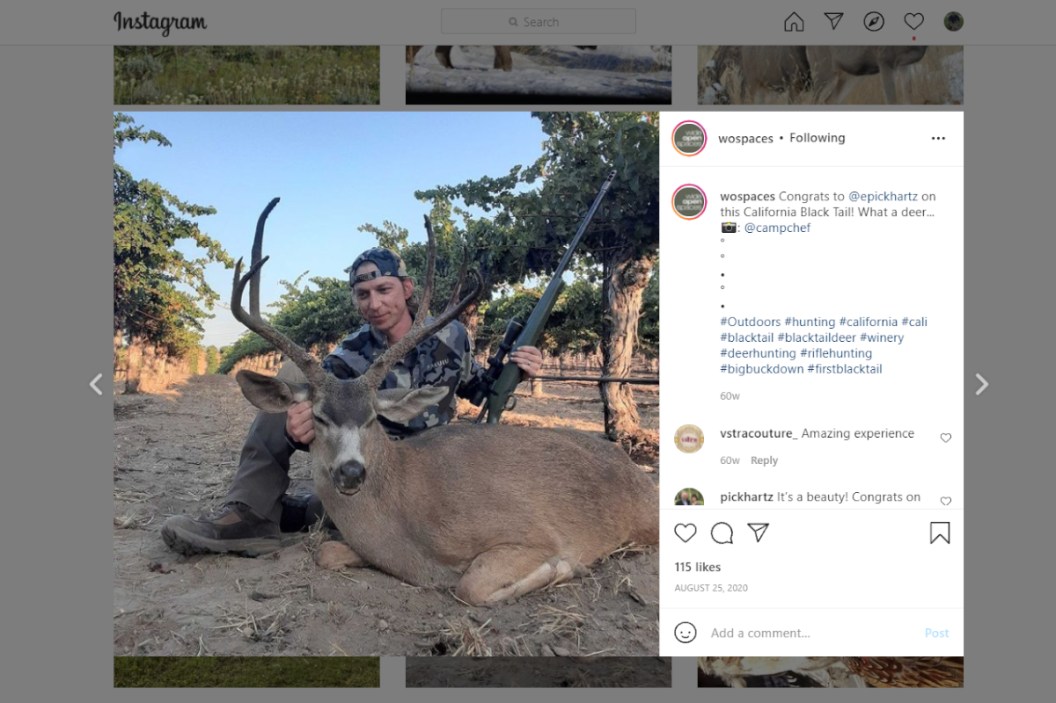This screenshot has height=703, width=1056.
Task: Reply to vstracouture_'s comment
Action: [x=764, y=460]
